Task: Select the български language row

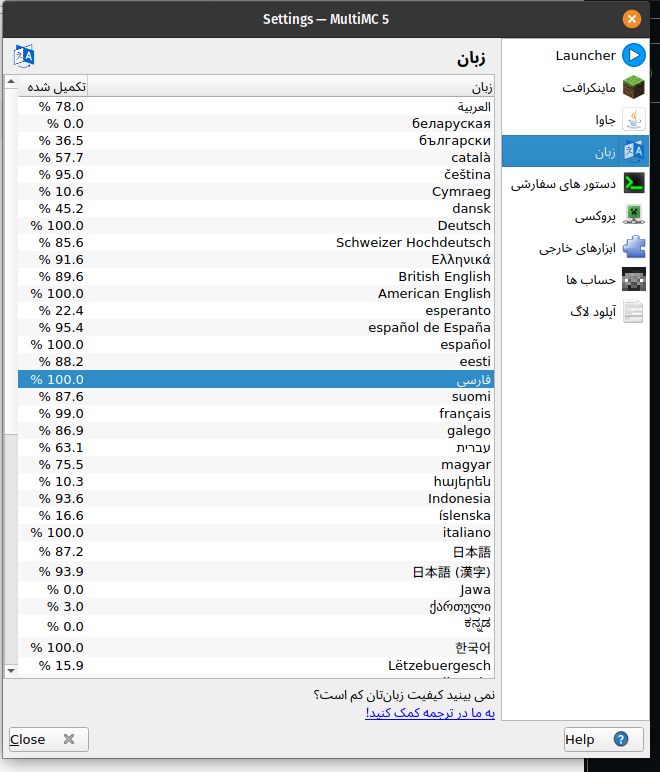Action: 256,140
